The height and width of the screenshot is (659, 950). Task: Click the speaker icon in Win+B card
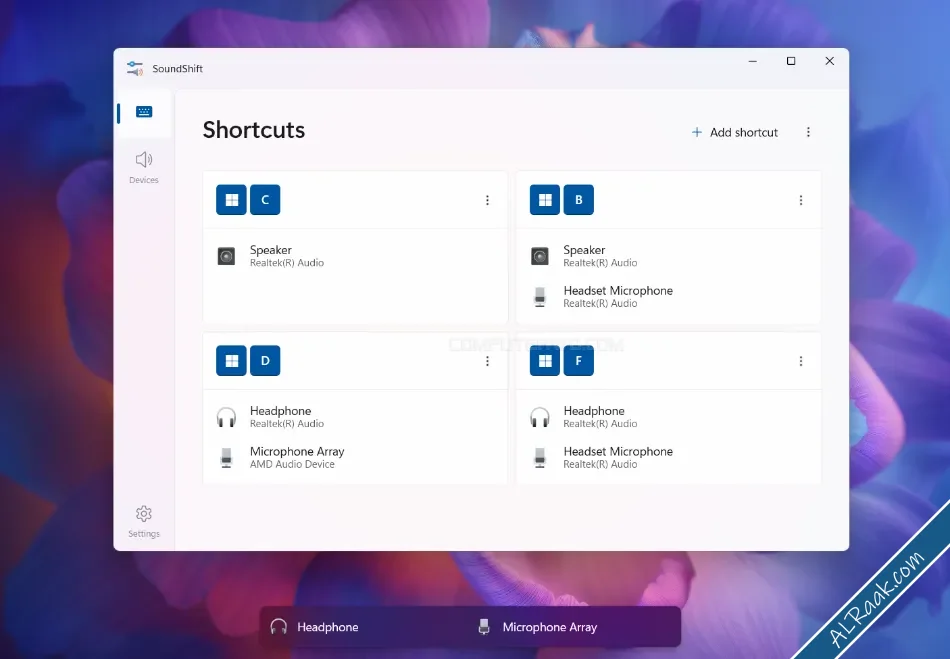pyautogui.click(x=540, y=256)
